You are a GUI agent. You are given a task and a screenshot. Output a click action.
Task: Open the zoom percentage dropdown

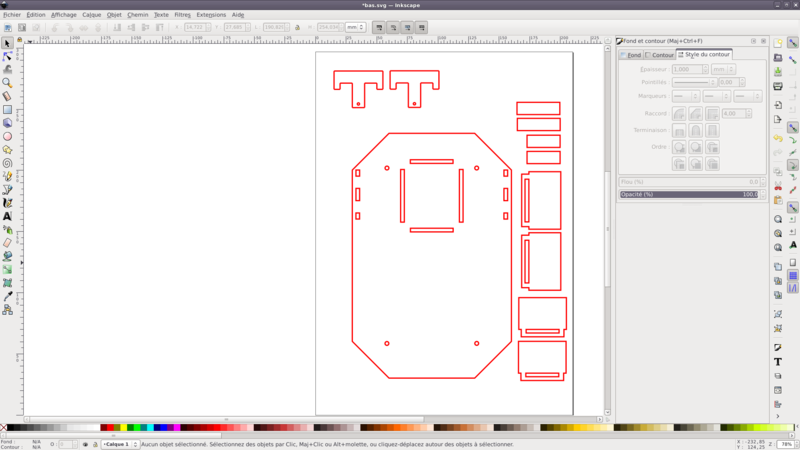pos(785,444)
